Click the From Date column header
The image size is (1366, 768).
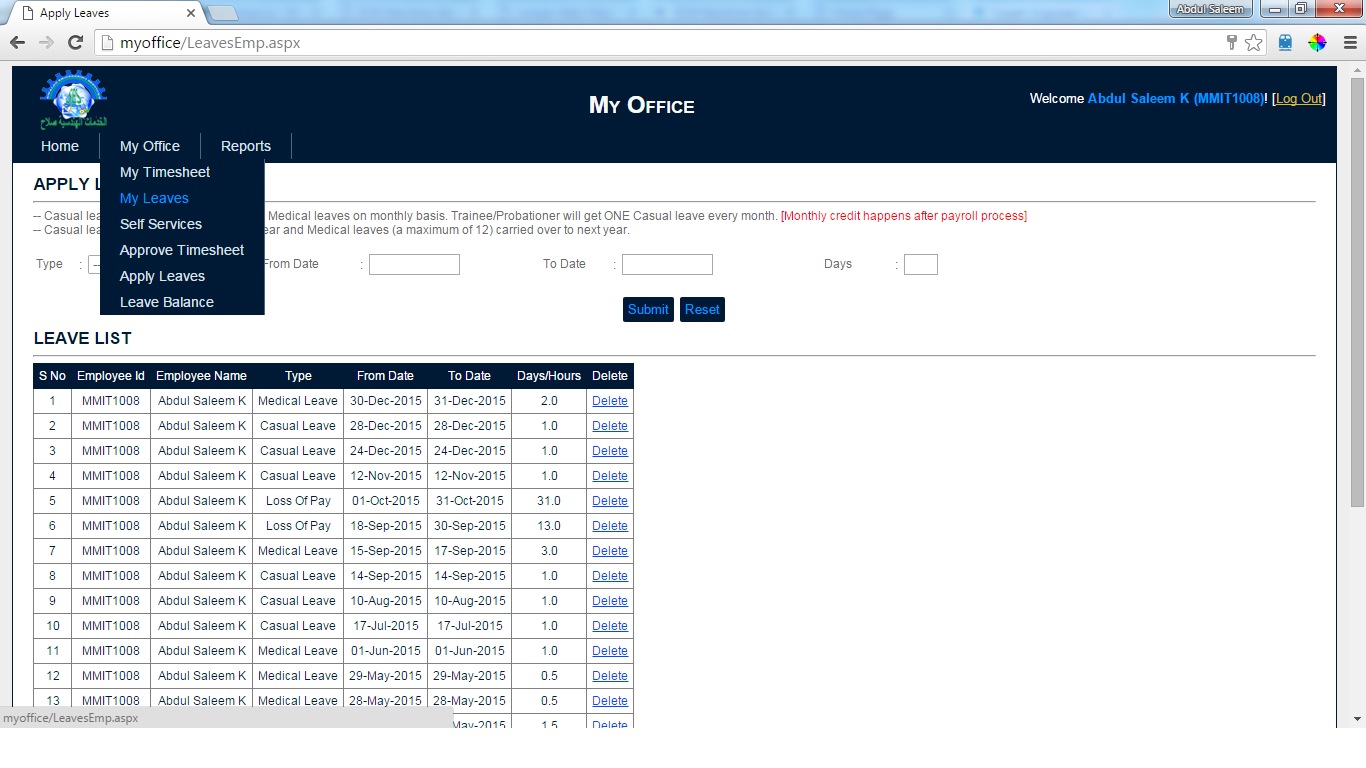tap(385, 376)
